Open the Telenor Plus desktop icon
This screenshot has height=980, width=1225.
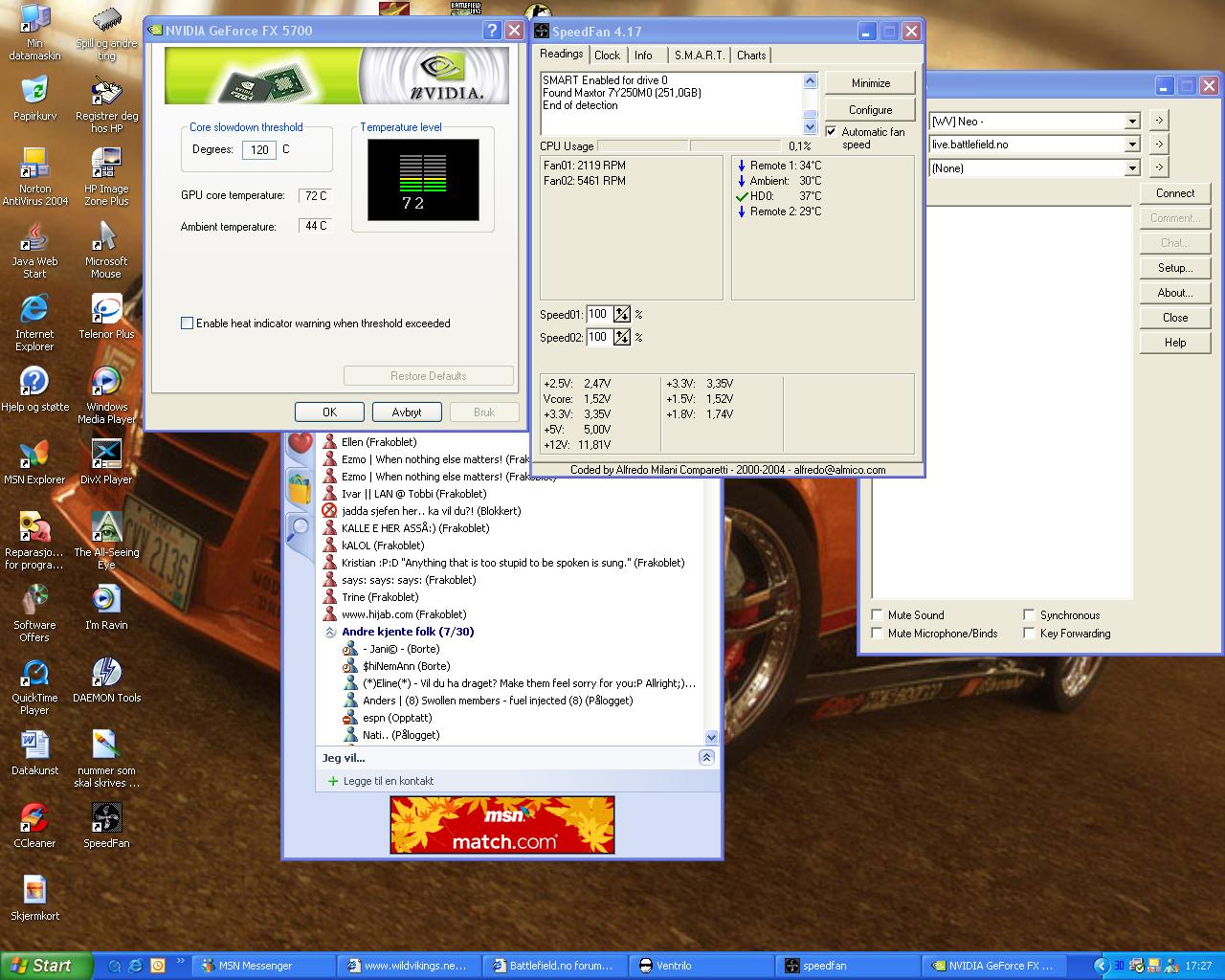click(x=106, y=317)
